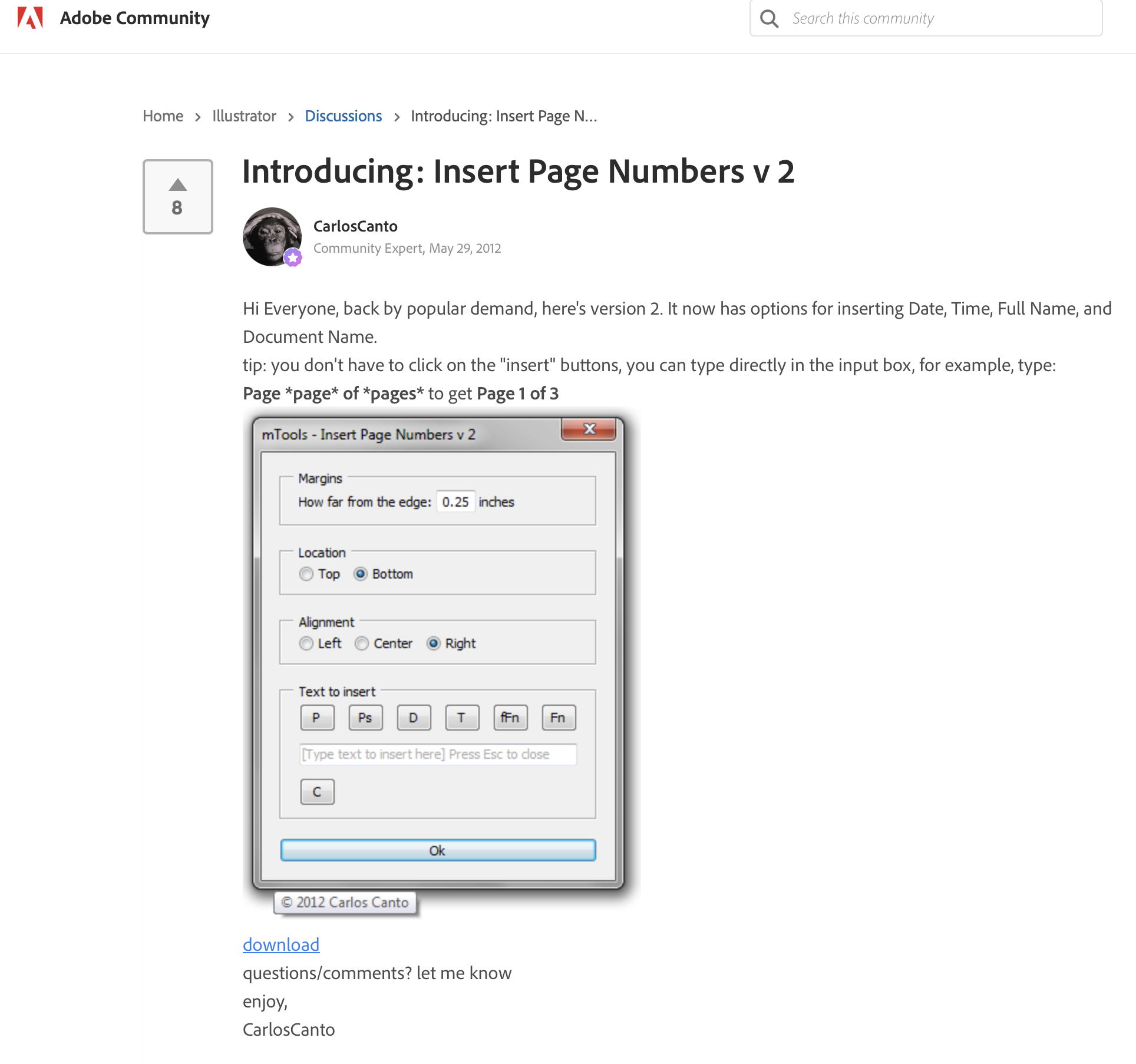The width and height of the screenshot is (1136, 1064).
Task: Click the search magnifier icon
Action: (769, 18)
